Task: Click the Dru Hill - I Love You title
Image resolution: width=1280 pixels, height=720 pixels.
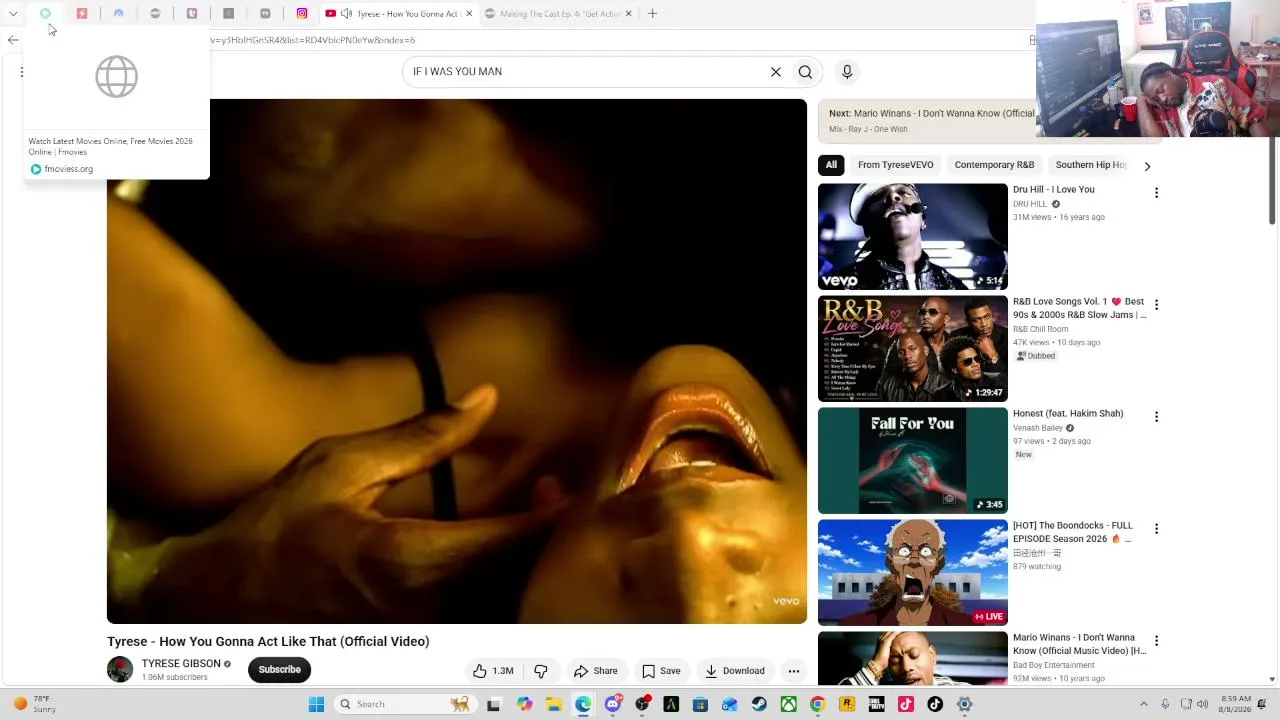Action: coord(1054,190)
